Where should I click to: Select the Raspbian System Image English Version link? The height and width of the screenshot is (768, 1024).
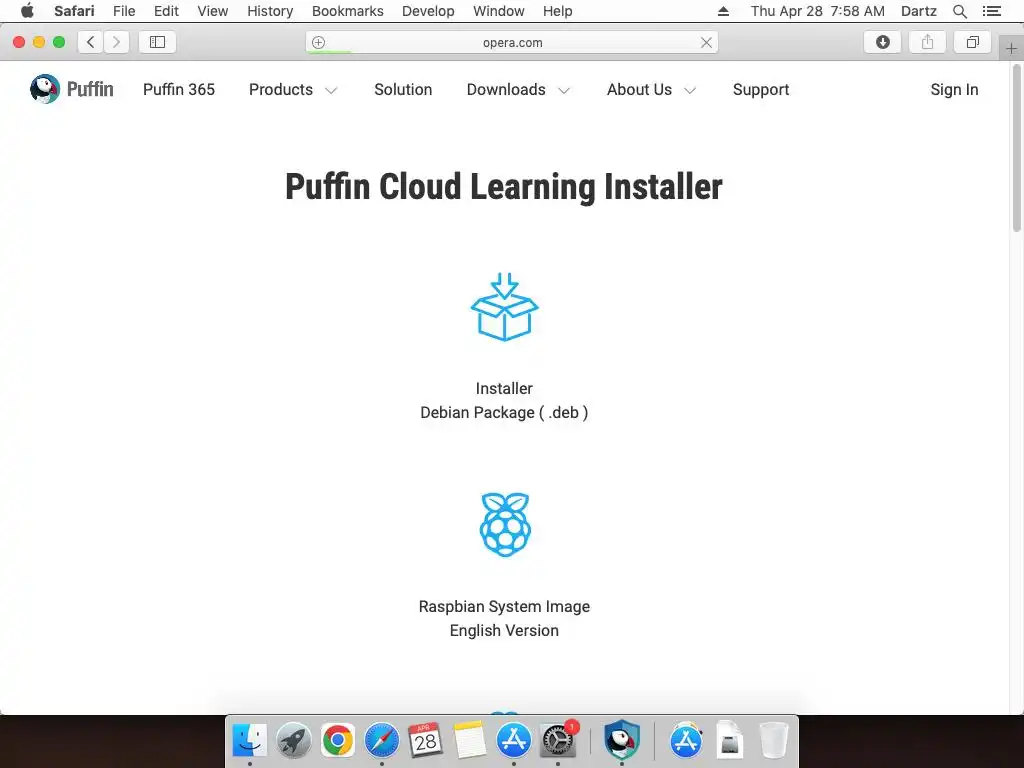point(504,618)
